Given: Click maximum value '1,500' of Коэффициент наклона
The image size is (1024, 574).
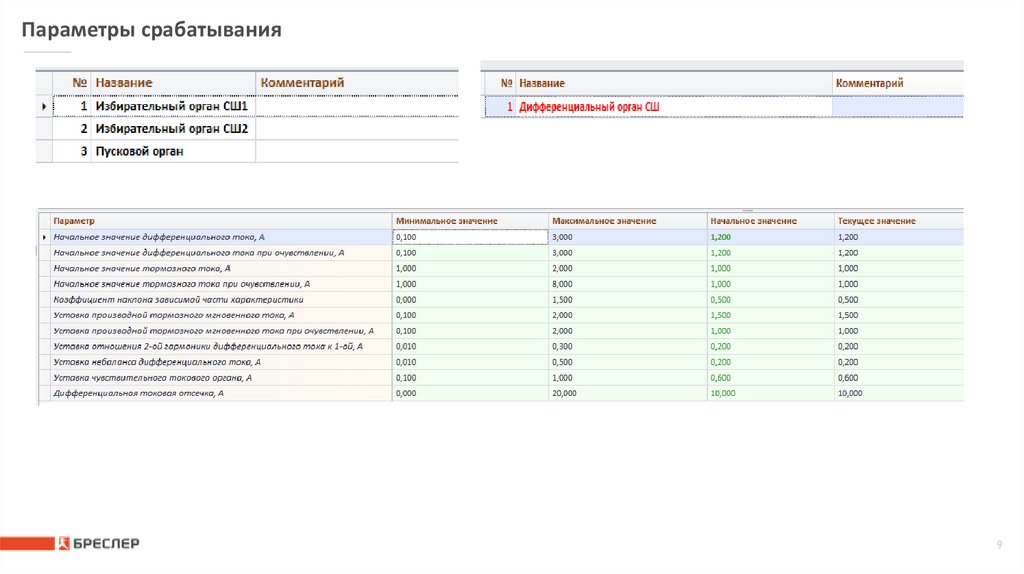Looking at the screenshot, I should pyautogui.click(x=628, y=300).
